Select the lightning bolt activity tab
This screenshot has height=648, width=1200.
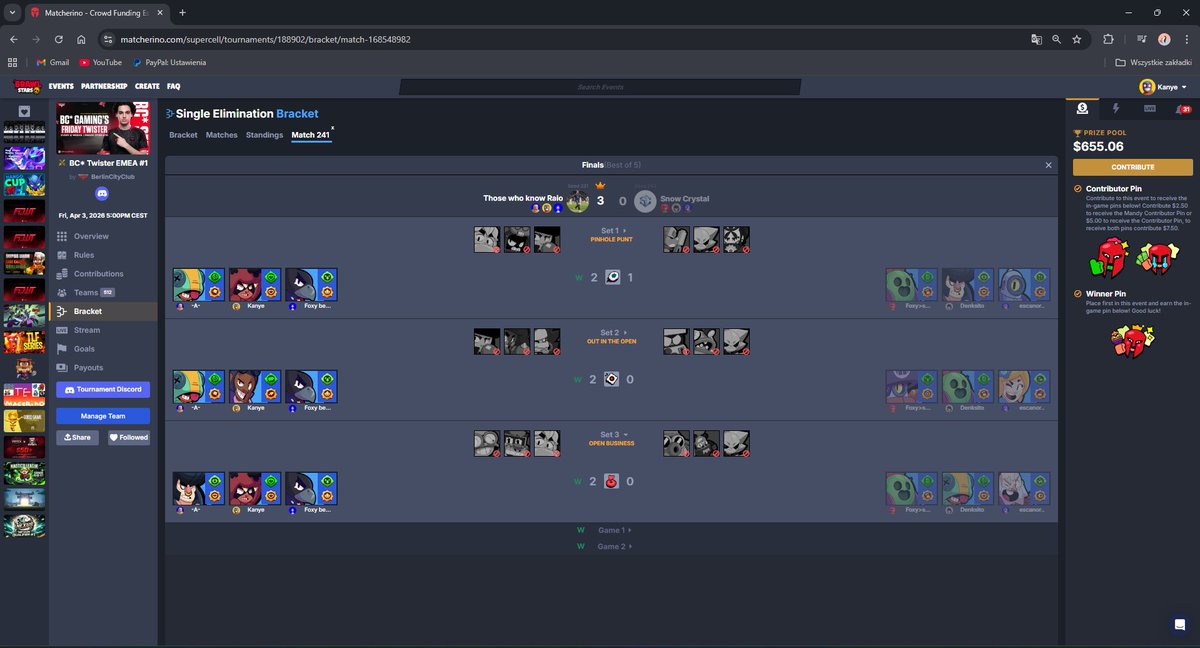click(x=1116, y=108)
